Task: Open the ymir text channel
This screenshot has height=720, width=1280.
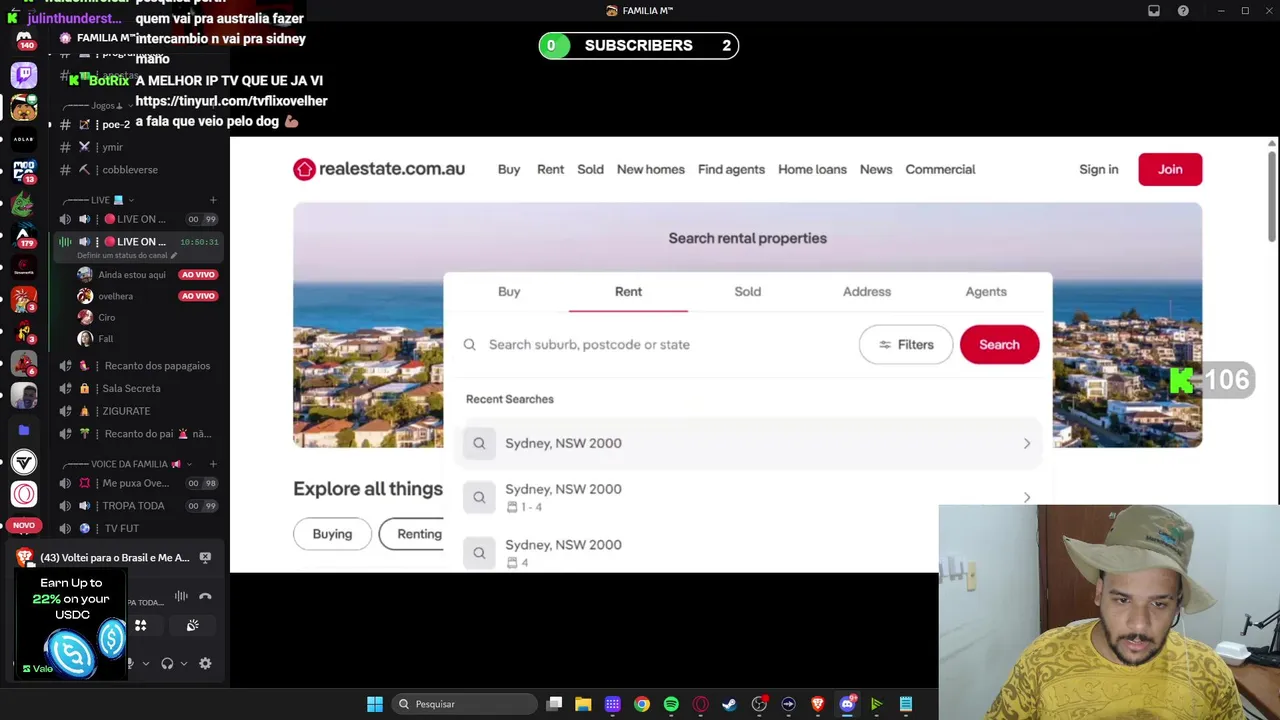Action: coord(112,147)
